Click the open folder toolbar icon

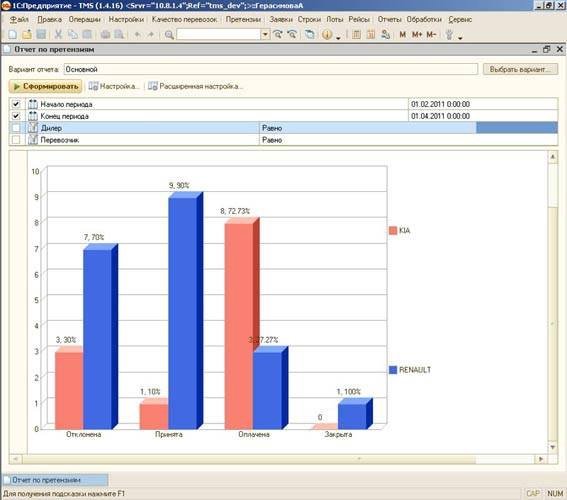[x=27, y=34]
